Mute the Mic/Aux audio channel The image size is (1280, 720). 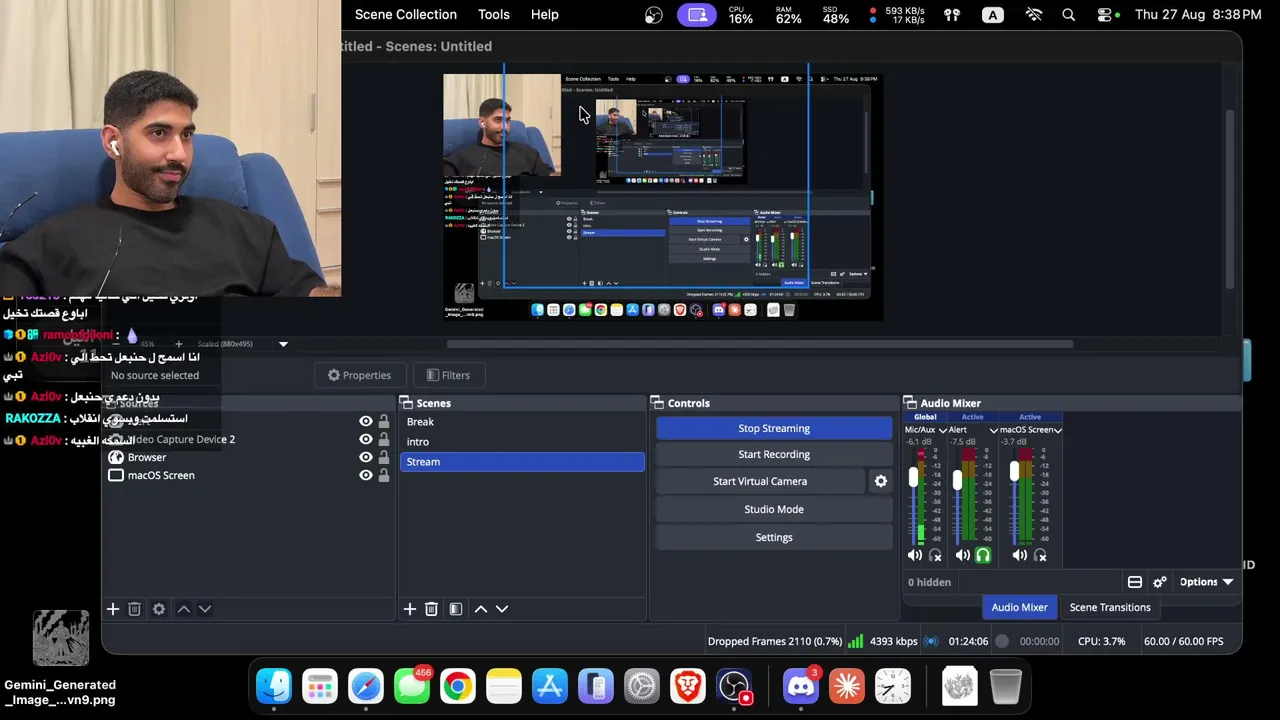(915, 555)
